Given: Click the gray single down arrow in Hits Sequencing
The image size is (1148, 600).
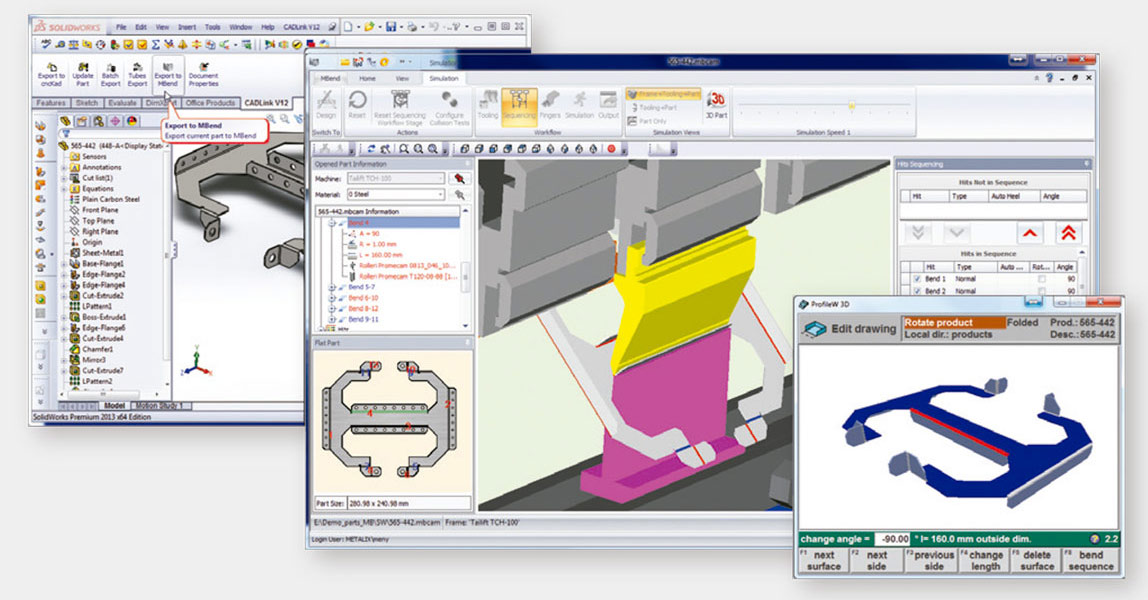Looking at the screenshot, I should click(956, 233).
